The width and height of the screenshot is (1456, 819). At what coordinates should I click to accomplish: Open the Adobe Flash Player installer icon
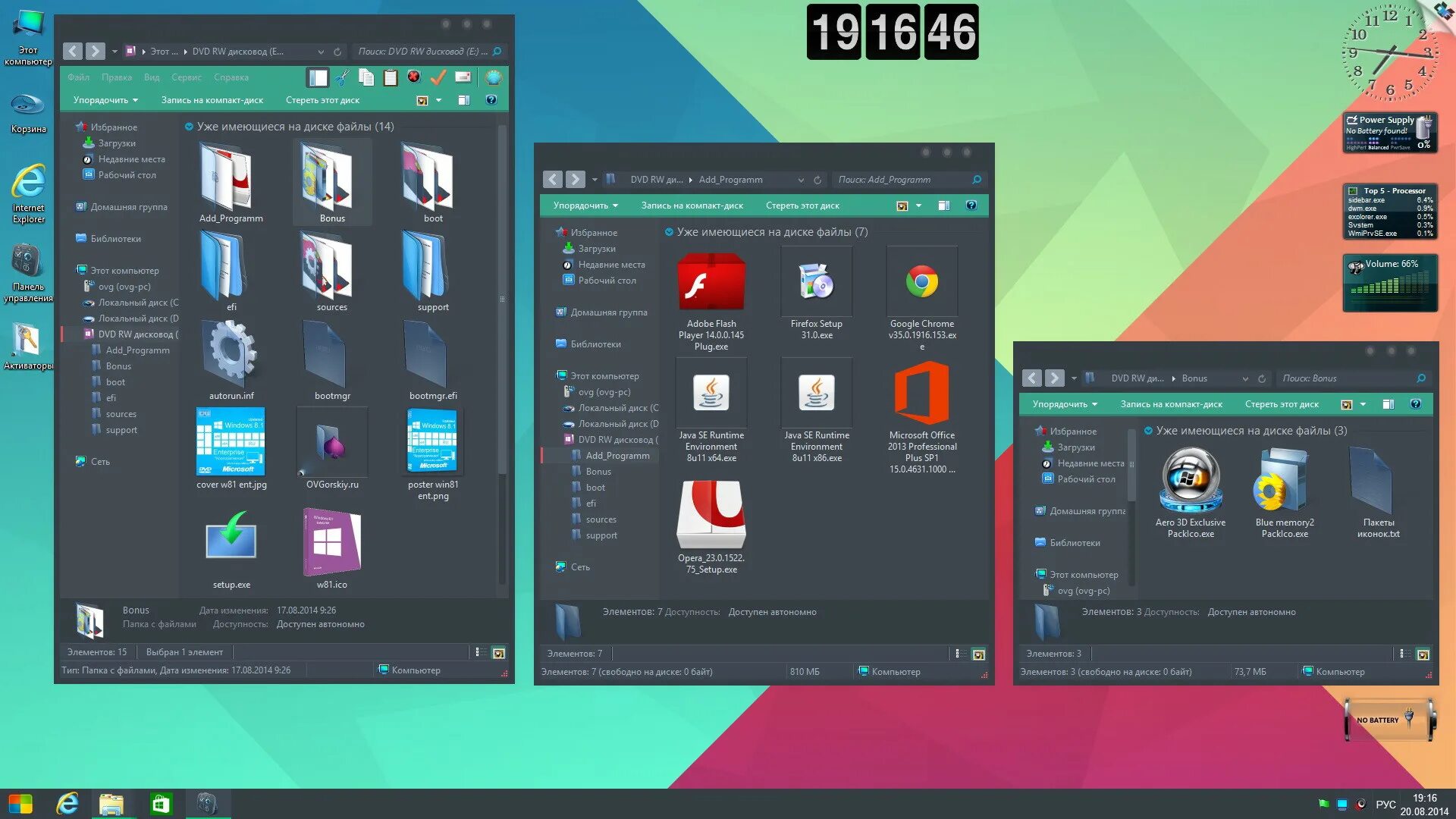pos(711,283)
